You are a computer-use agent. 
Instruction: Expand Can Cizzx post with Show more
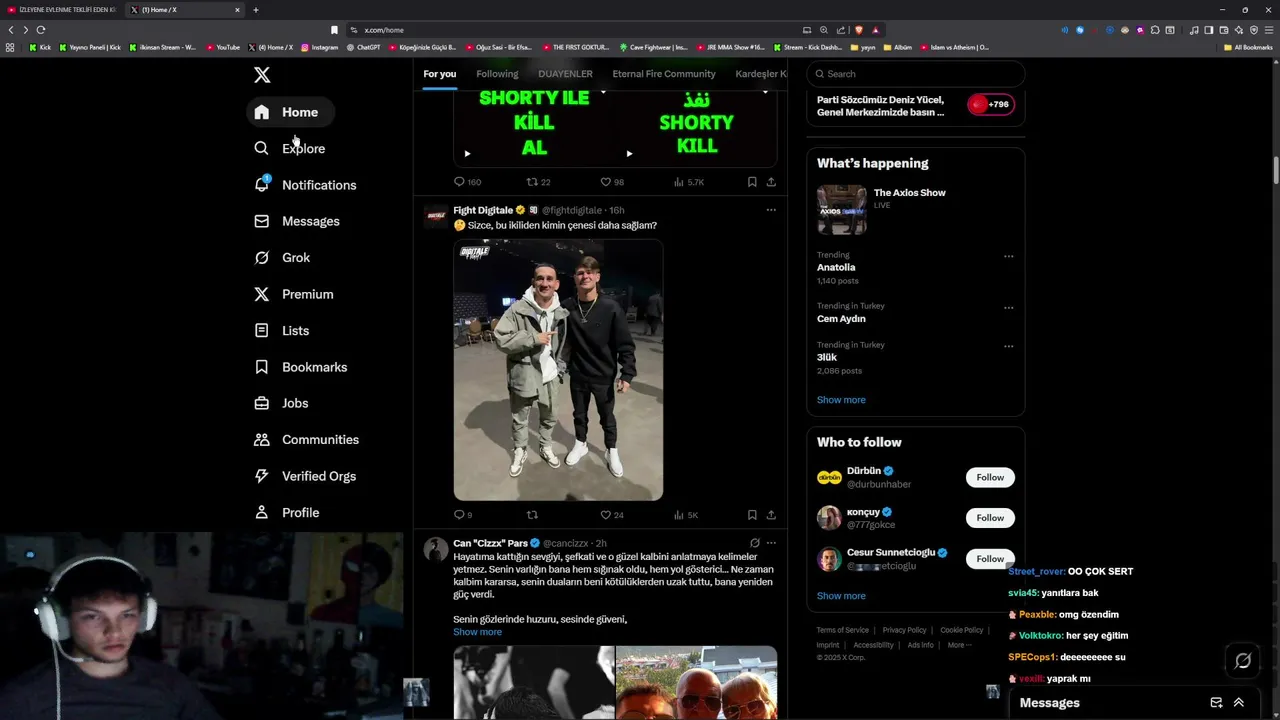pos(477,632)
